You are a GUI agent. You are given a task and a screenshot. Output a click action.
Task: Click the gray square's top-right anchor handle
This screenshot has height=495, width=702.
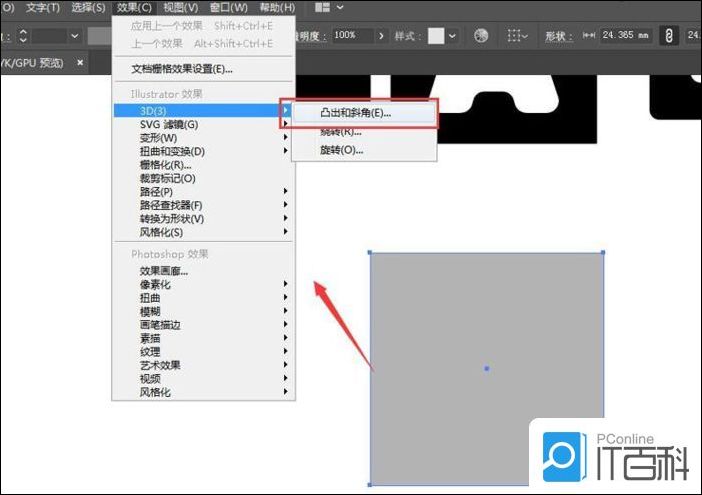[603, 253]
